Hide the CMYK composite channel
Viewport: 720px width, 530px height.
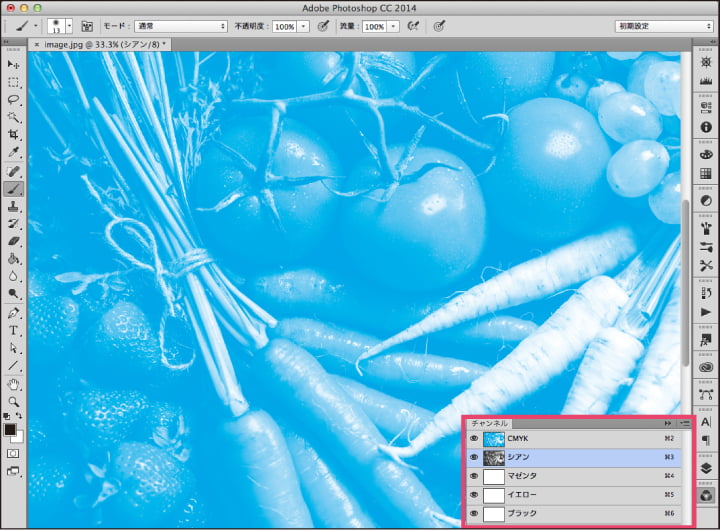pyautogui.click(x=473, y=439)
